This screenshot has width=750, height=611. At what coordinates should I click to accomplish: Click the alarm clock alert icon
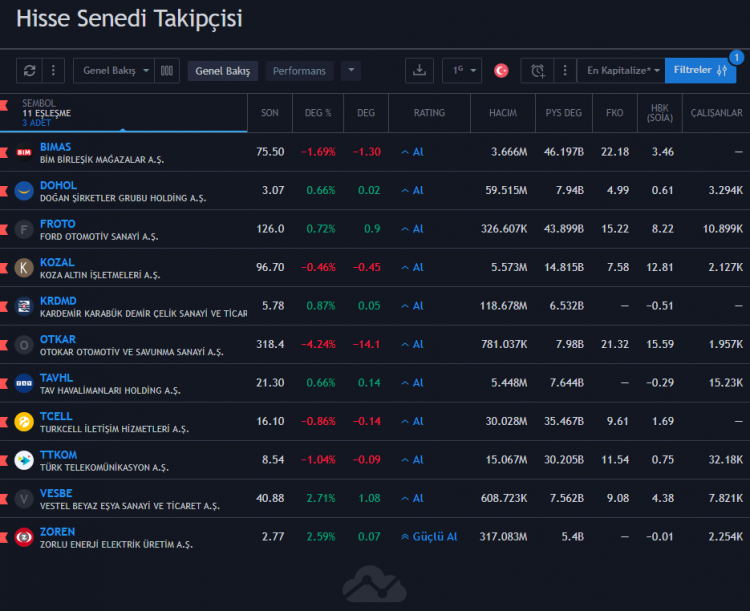click(x=537, y=71)
